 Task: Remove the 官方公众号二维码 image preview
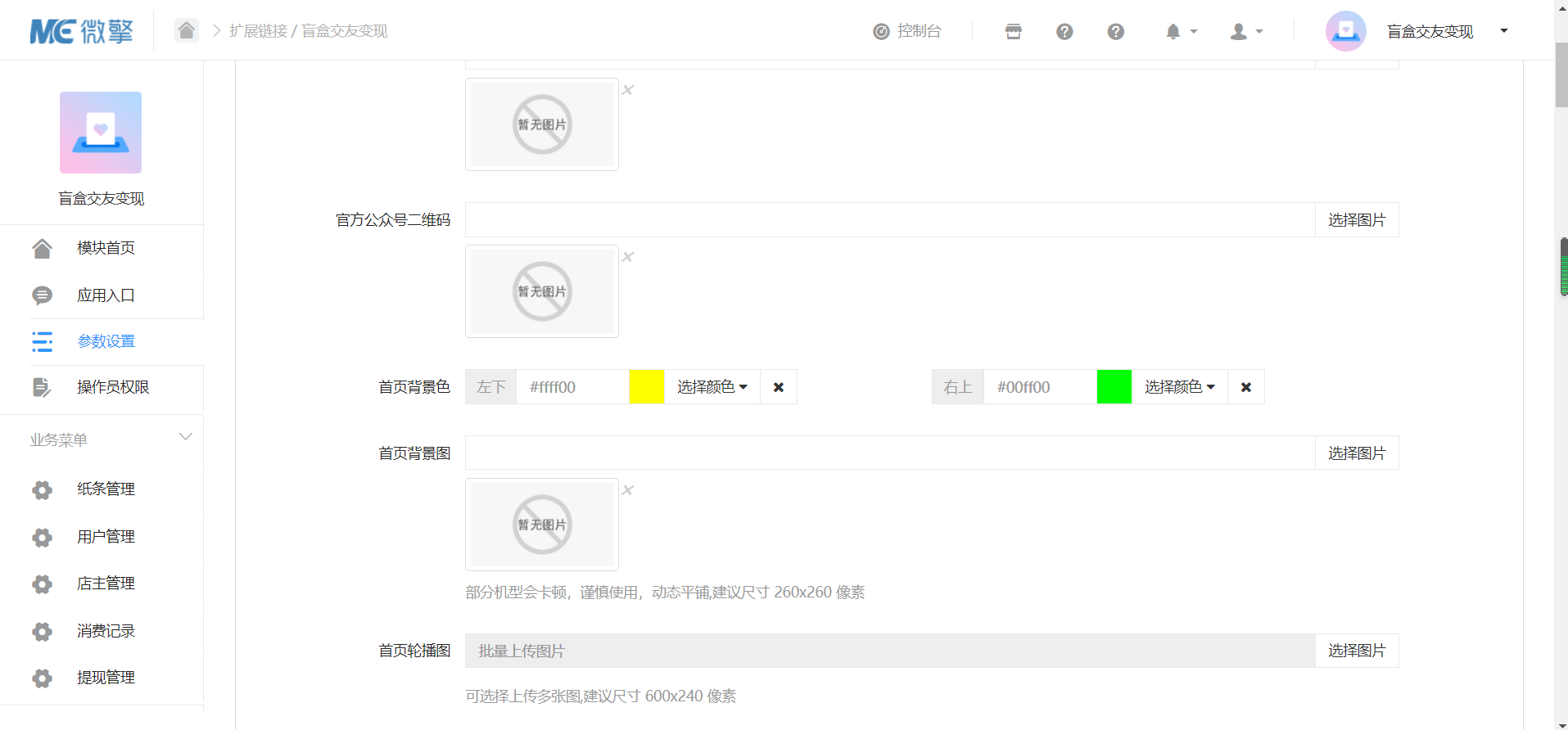point(628,257)
